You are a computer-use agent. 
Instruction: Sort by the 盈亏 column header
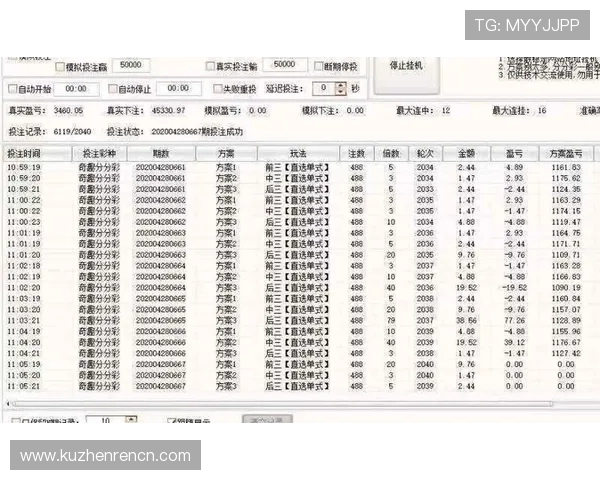pos(514,154)
